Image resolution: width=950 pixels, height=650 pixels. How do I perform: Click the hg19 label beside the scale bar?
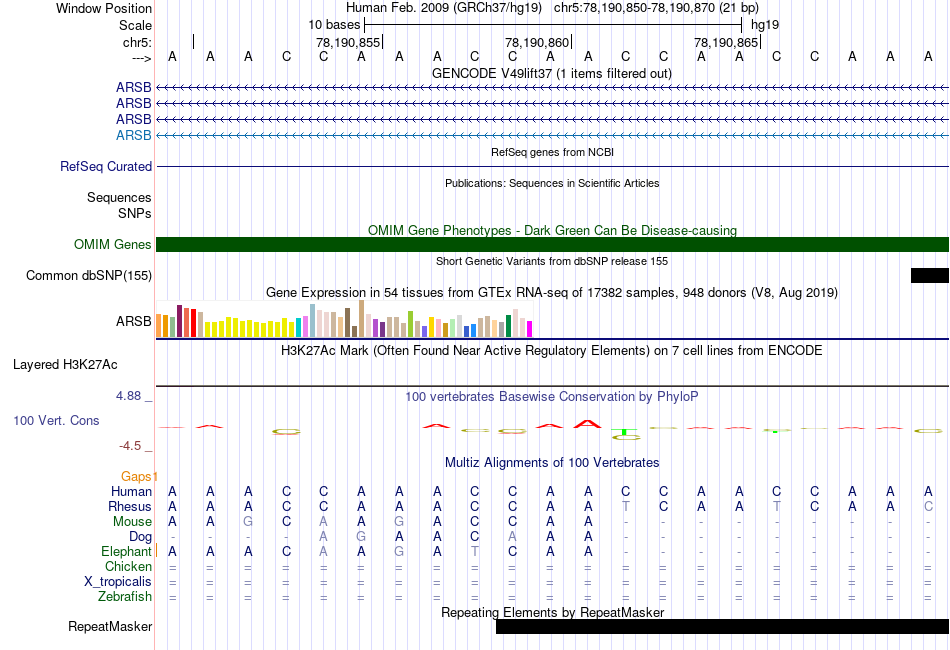pyautogui.click(x=765, y=25)
